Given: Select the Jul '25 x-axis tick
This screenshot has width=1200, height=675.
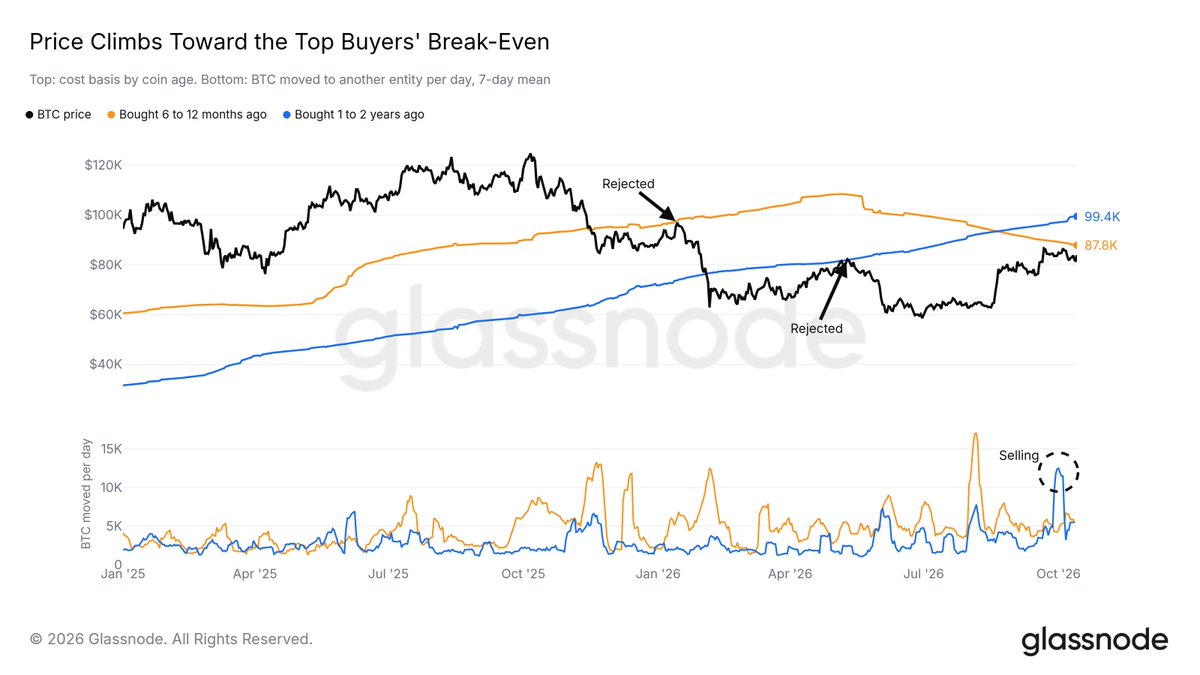Looking at the screenshot, I should tap(388, 574).
